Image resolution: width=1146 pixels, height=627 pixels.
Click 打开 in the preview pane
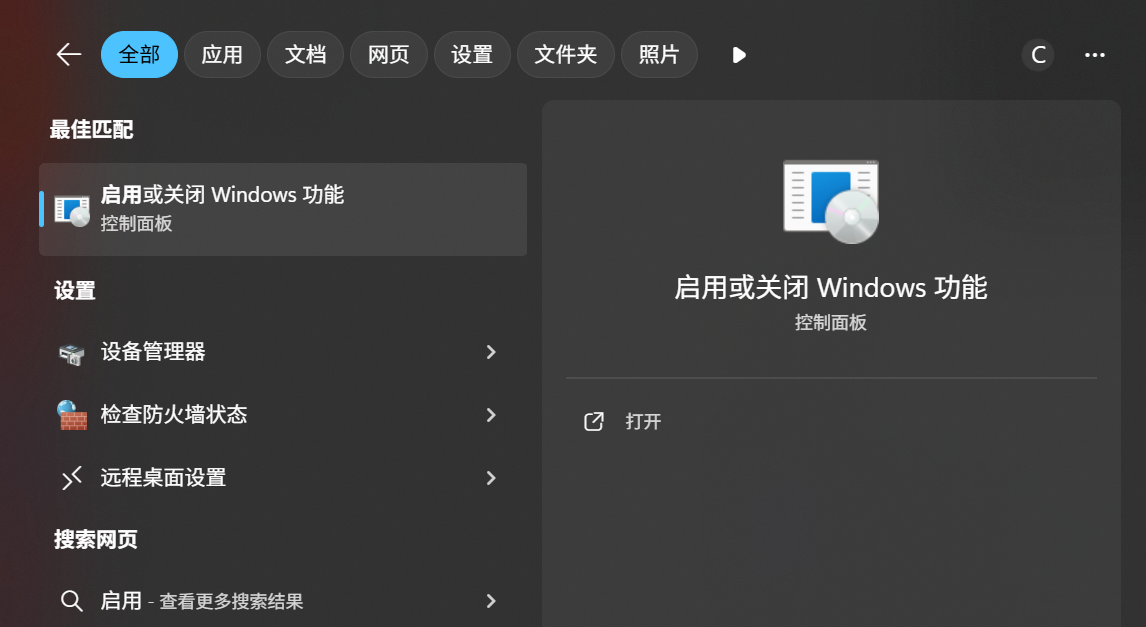643,422
